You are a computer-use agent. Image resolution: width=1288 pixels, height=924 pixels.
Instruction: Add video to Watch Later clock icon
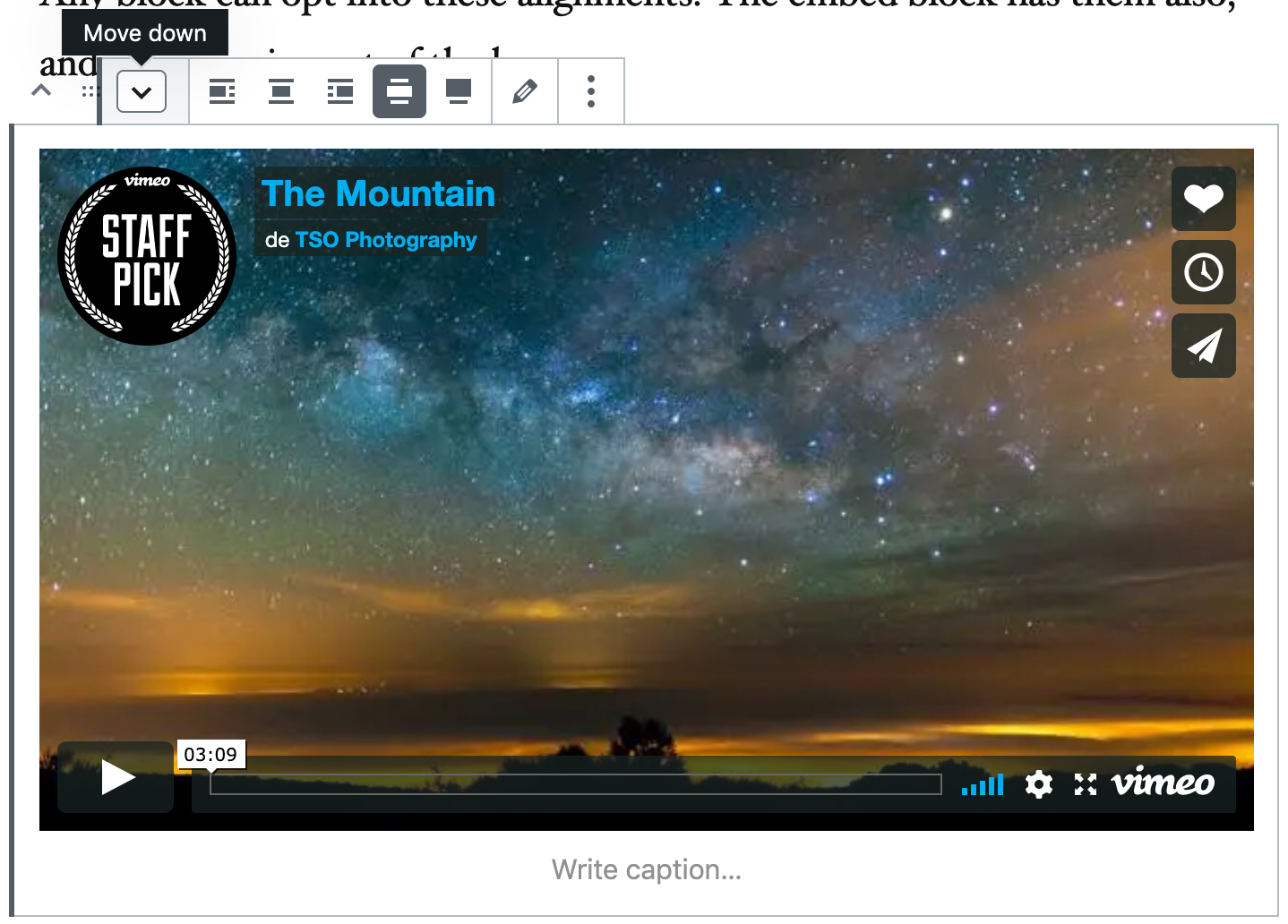[x=1204, y=272]
